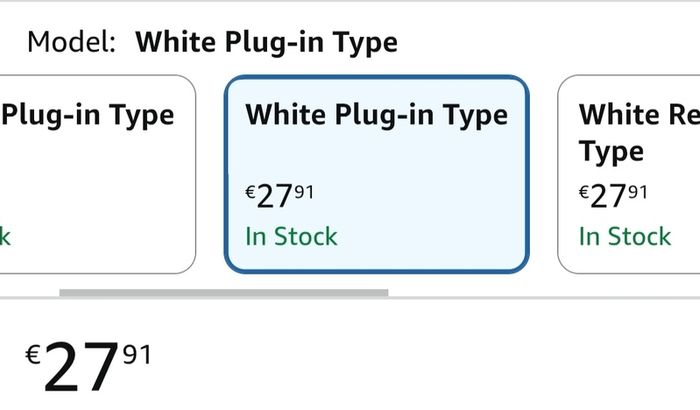This screenshot has height=410, width=700.
Task: Click the Plug-in Type title in left card
Action: tap(88, 116)
